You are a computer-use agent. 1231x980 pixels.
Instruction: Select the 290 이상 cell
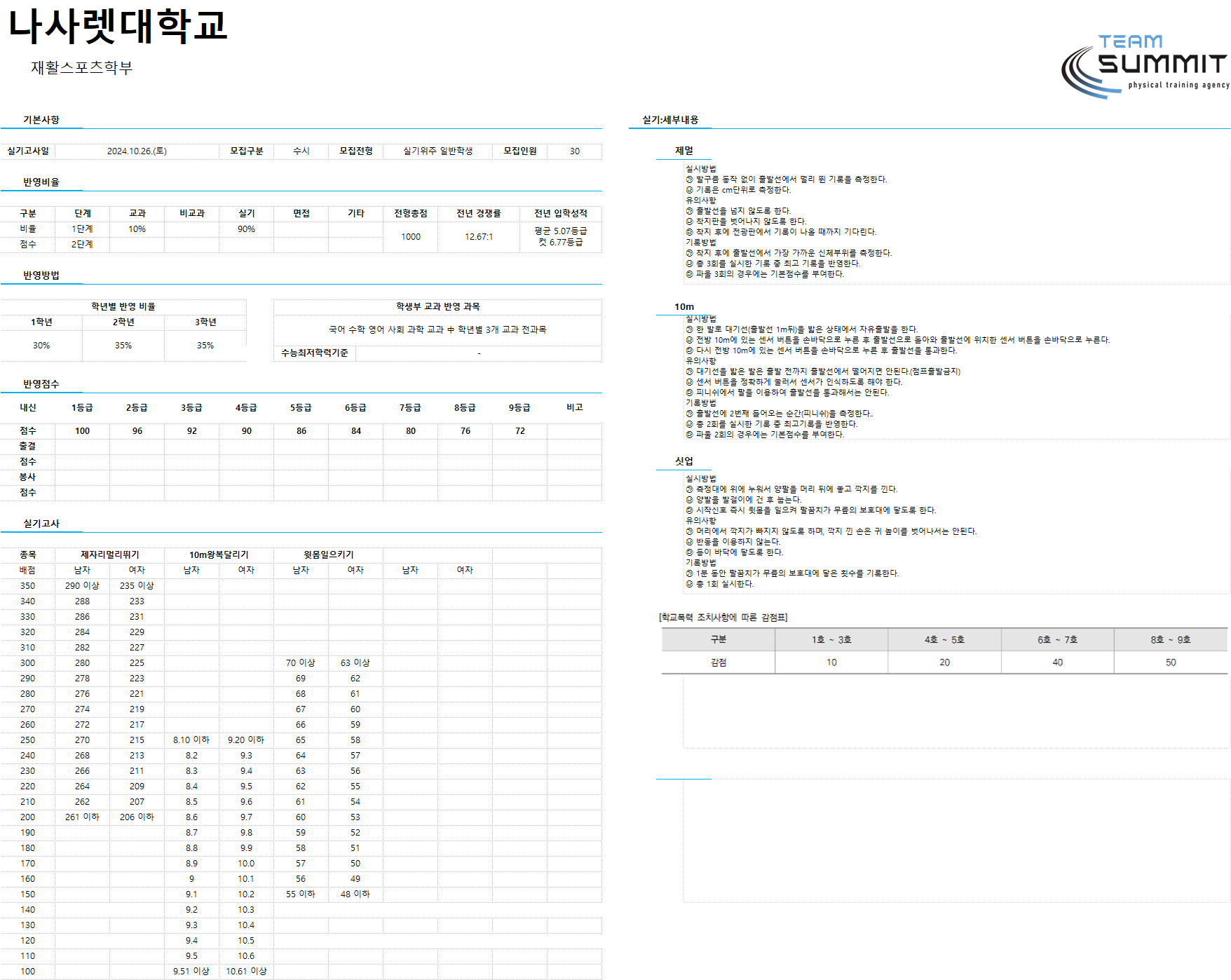[82, 586]
